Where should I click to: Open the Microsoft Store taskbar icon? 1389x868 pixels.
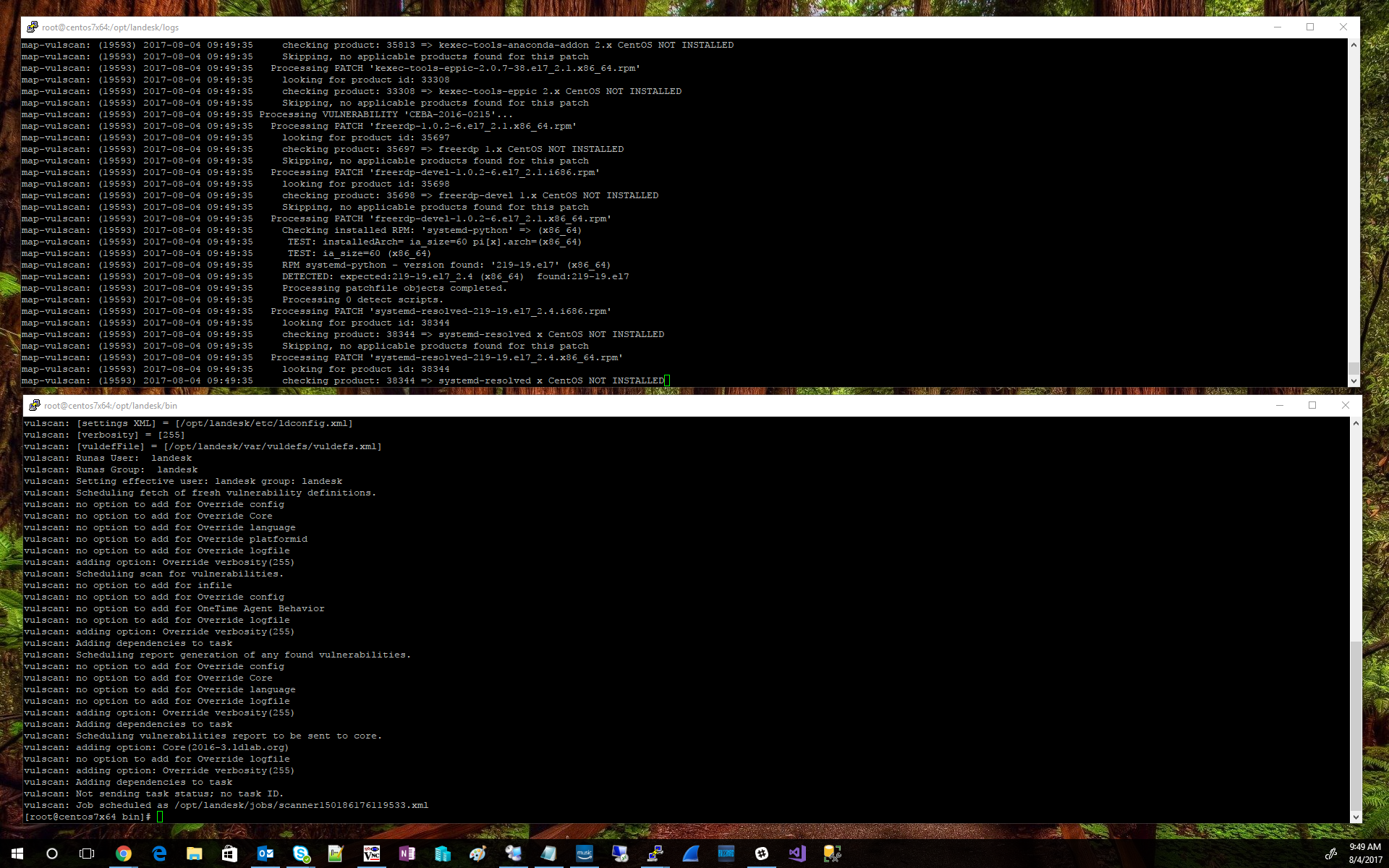click(229, 854)
